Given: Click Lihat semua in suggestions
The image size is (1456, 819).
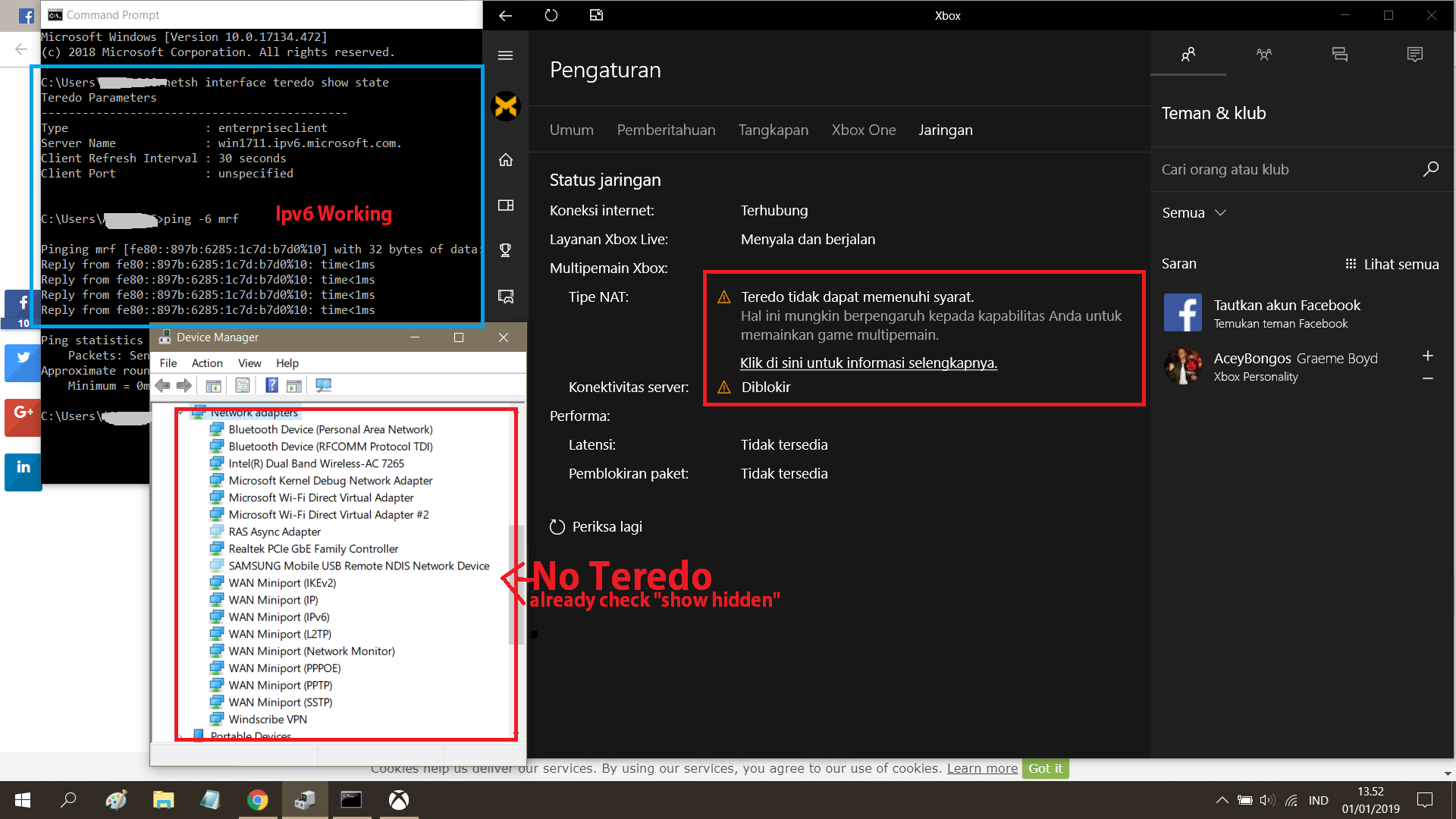Looking at the screenshot, I should (1392, 264).
